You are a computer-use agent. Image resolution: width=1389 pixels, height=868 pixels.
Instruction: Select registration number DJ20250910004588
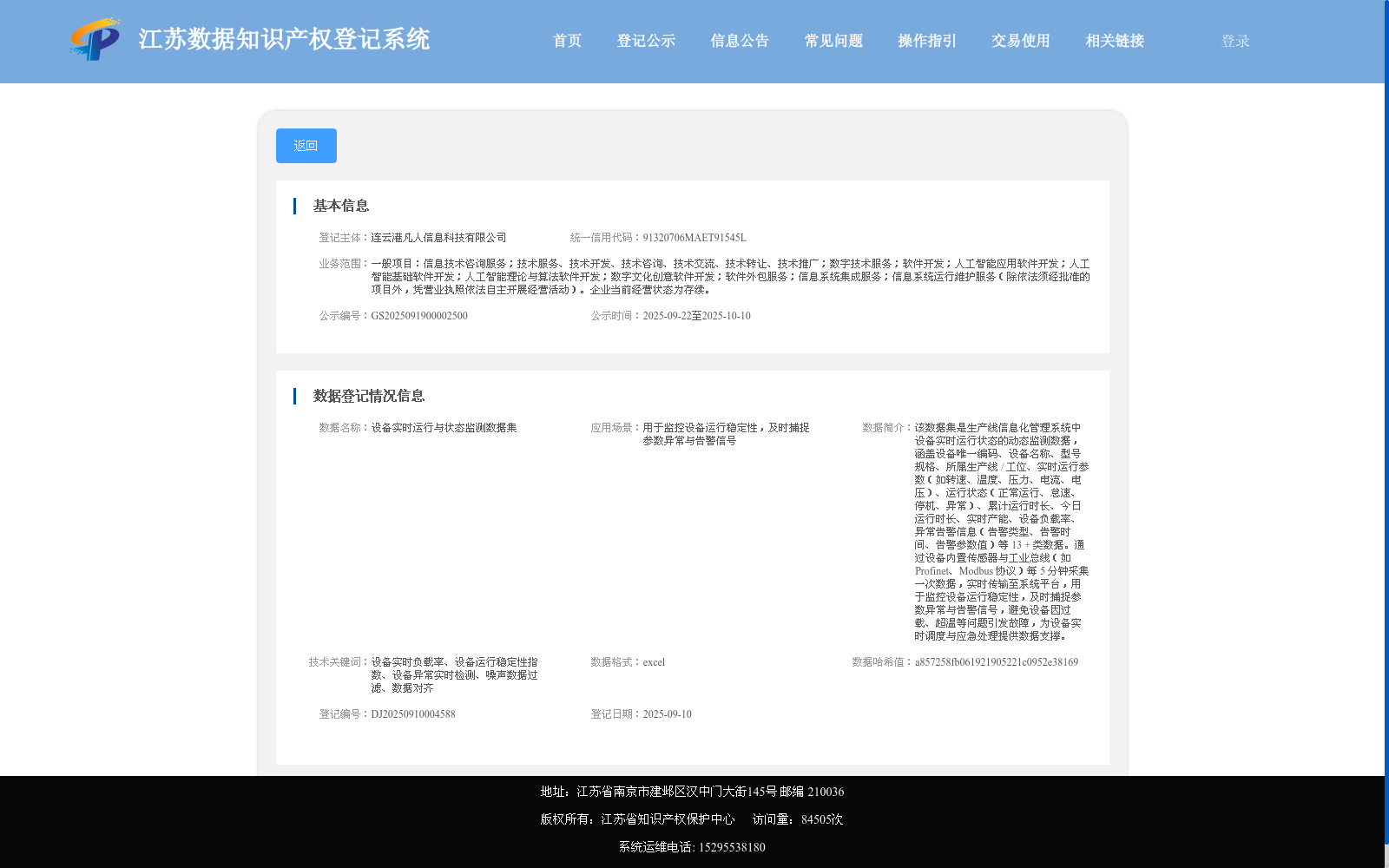coord(413,714)
